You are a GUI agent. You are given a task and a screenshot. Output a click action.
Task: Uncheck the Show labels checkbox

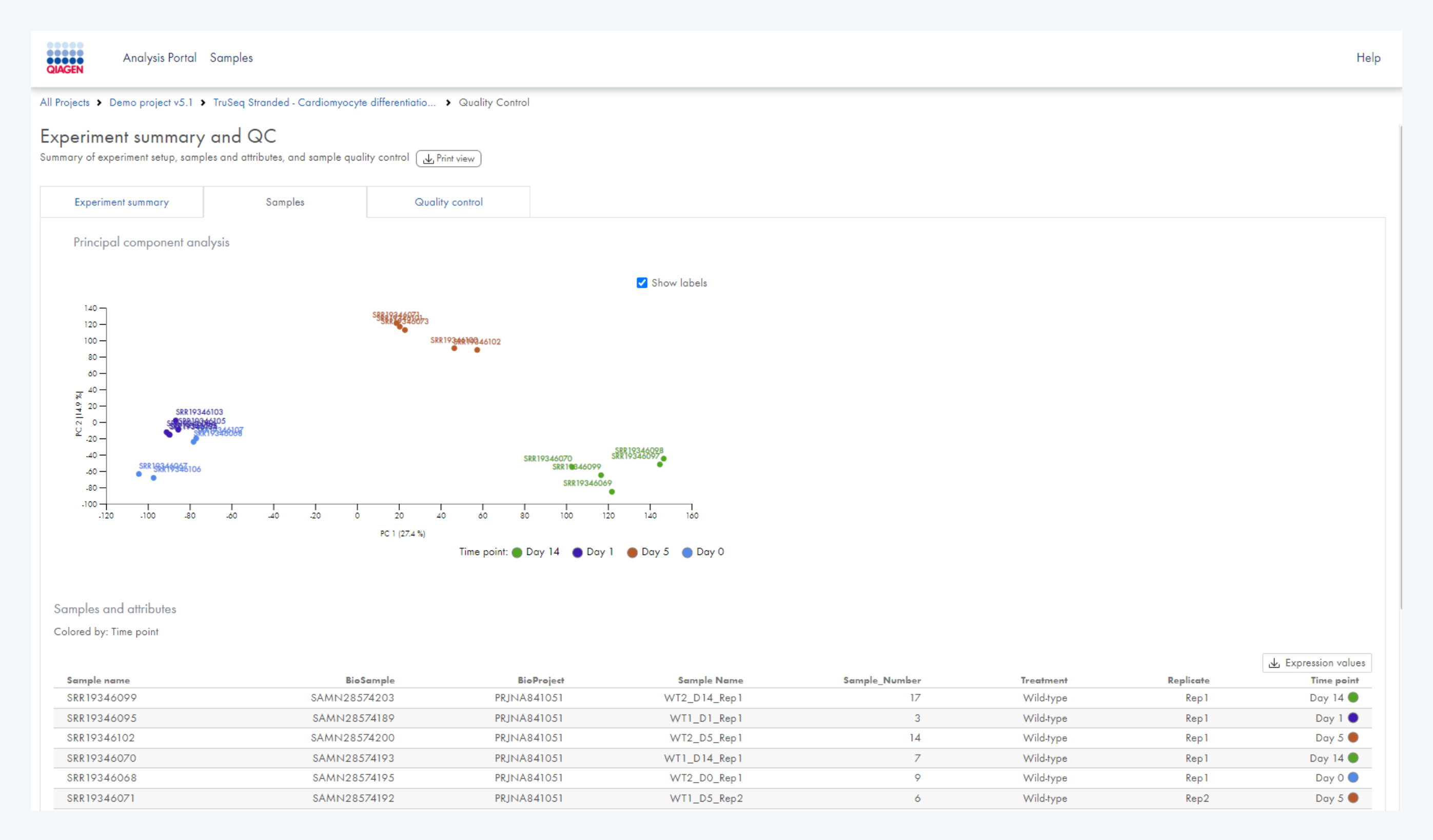642,283
